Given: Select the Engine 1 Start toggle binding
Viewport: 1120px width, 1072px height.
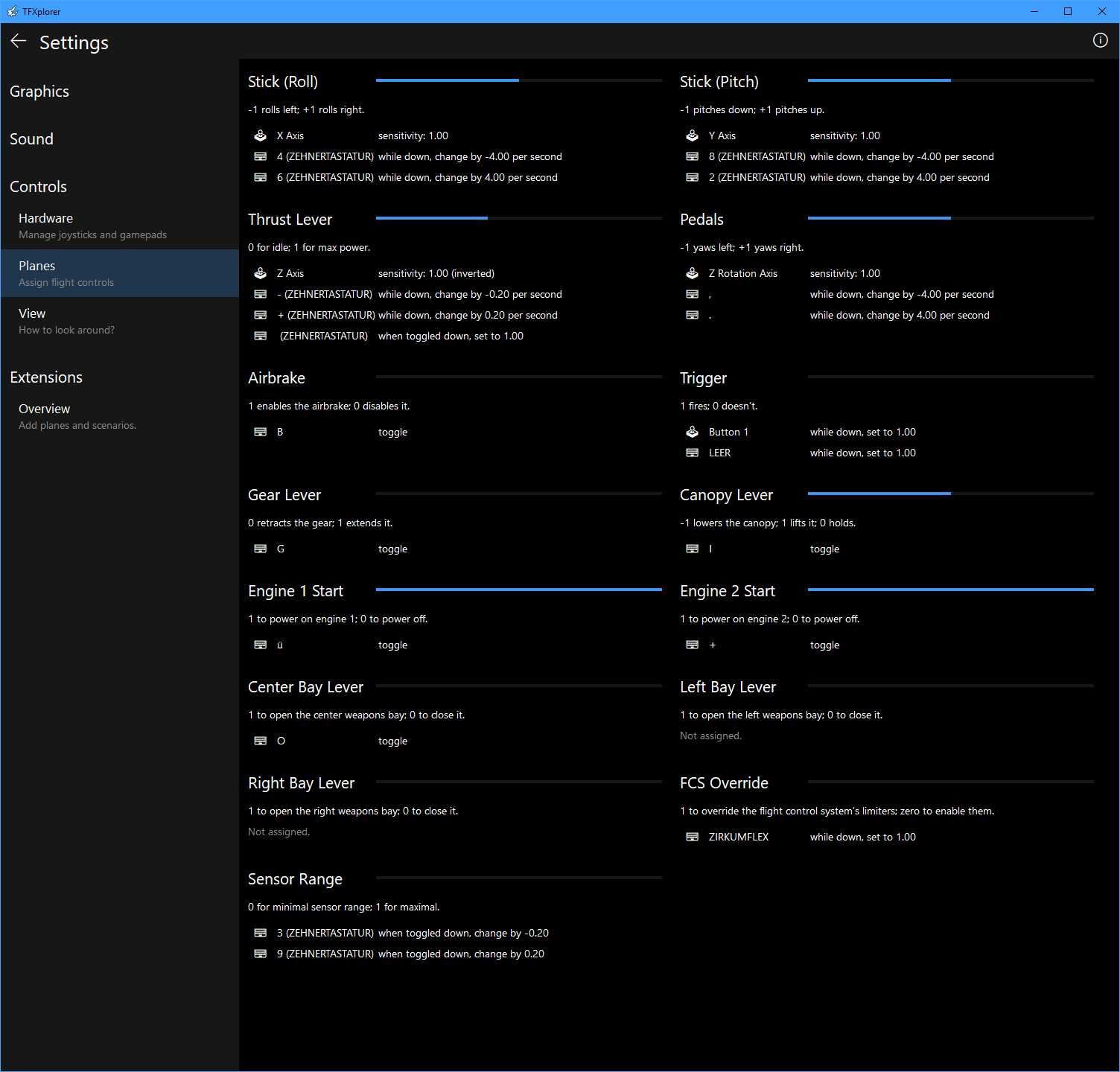Looking at the screenshot, I should click(392, 645).
